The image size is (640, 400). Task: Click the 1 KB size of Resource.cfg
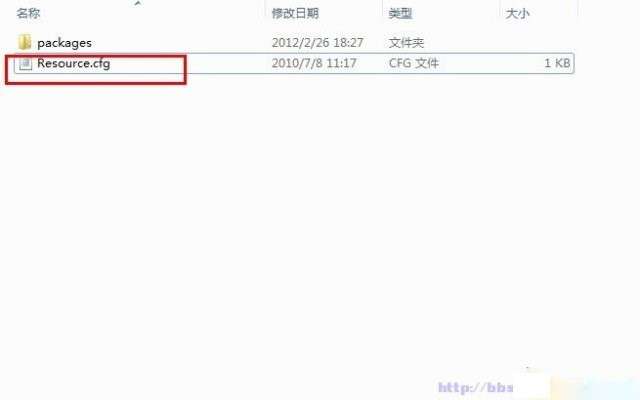pos(557,63)
